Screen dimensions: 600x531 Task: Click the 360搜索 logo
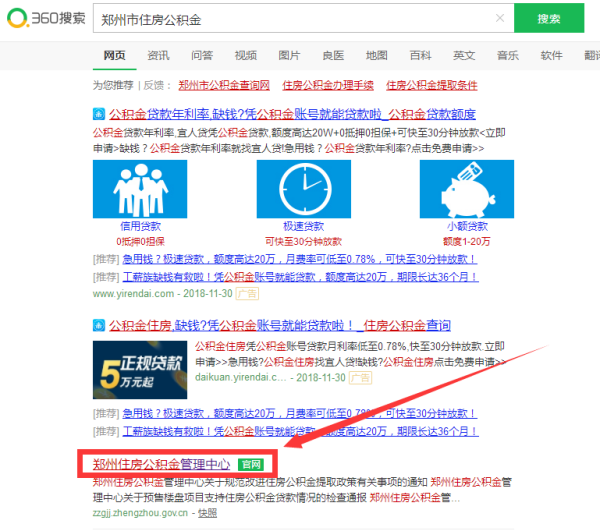46,18
